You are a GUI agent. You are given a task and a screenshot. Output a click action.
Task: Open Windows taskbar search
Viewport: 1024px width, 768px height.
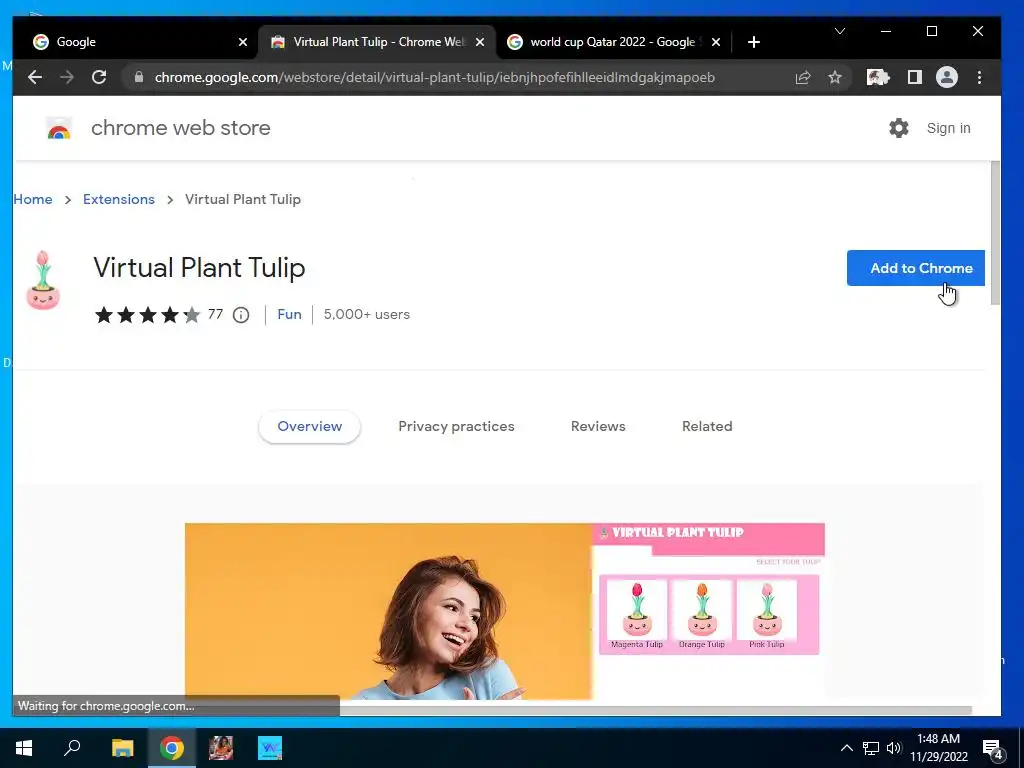(72, 748)
